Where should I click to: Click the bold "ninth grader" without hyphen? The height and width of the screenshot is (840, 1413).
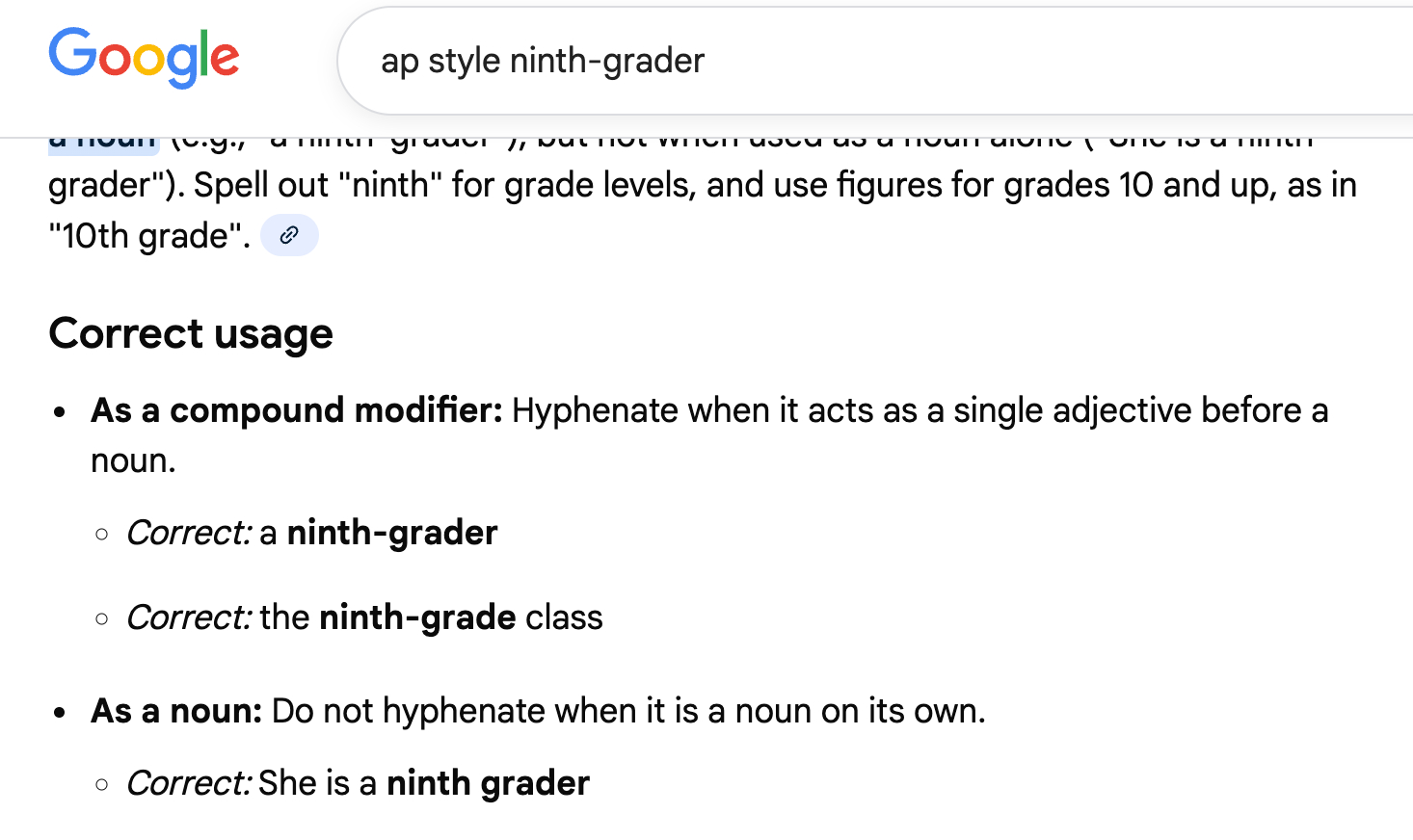[x=488, y=783]
